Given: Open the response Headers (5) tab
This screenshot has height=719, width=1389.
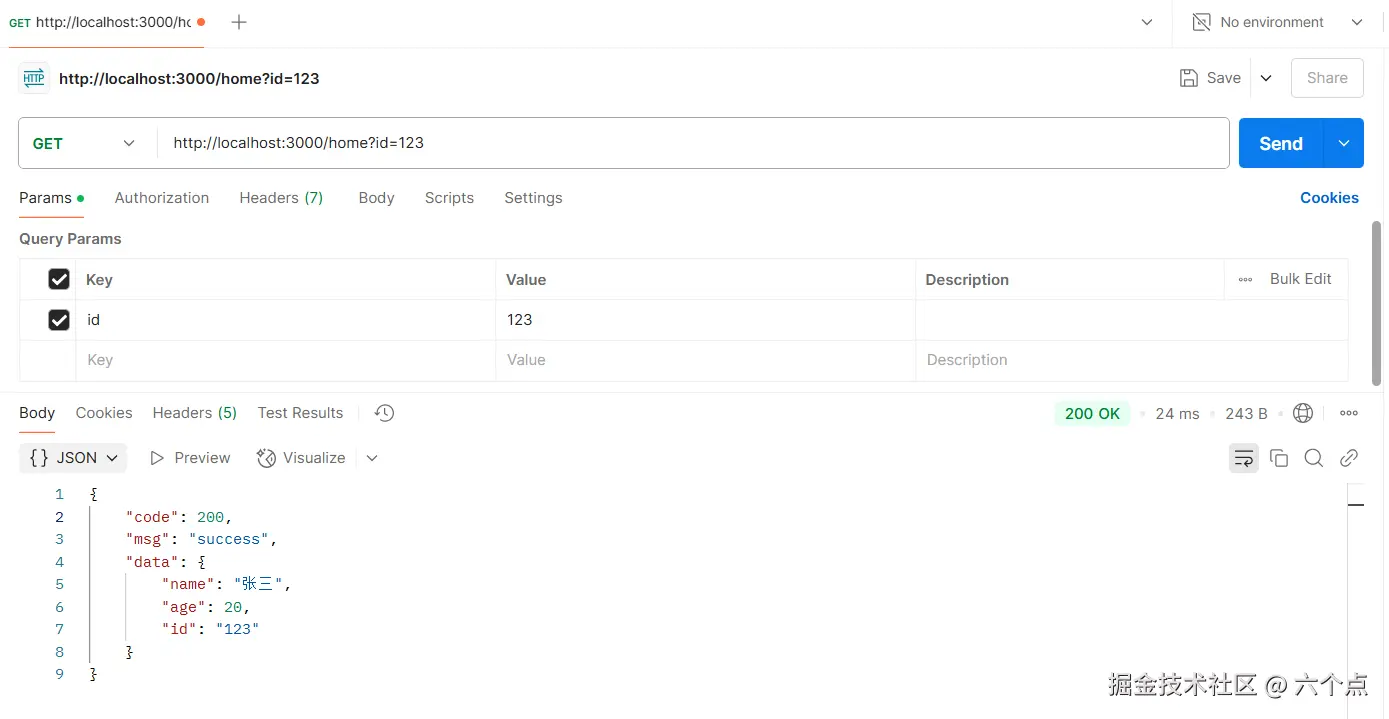Looking at the screenshot, I should pos(194,413).
